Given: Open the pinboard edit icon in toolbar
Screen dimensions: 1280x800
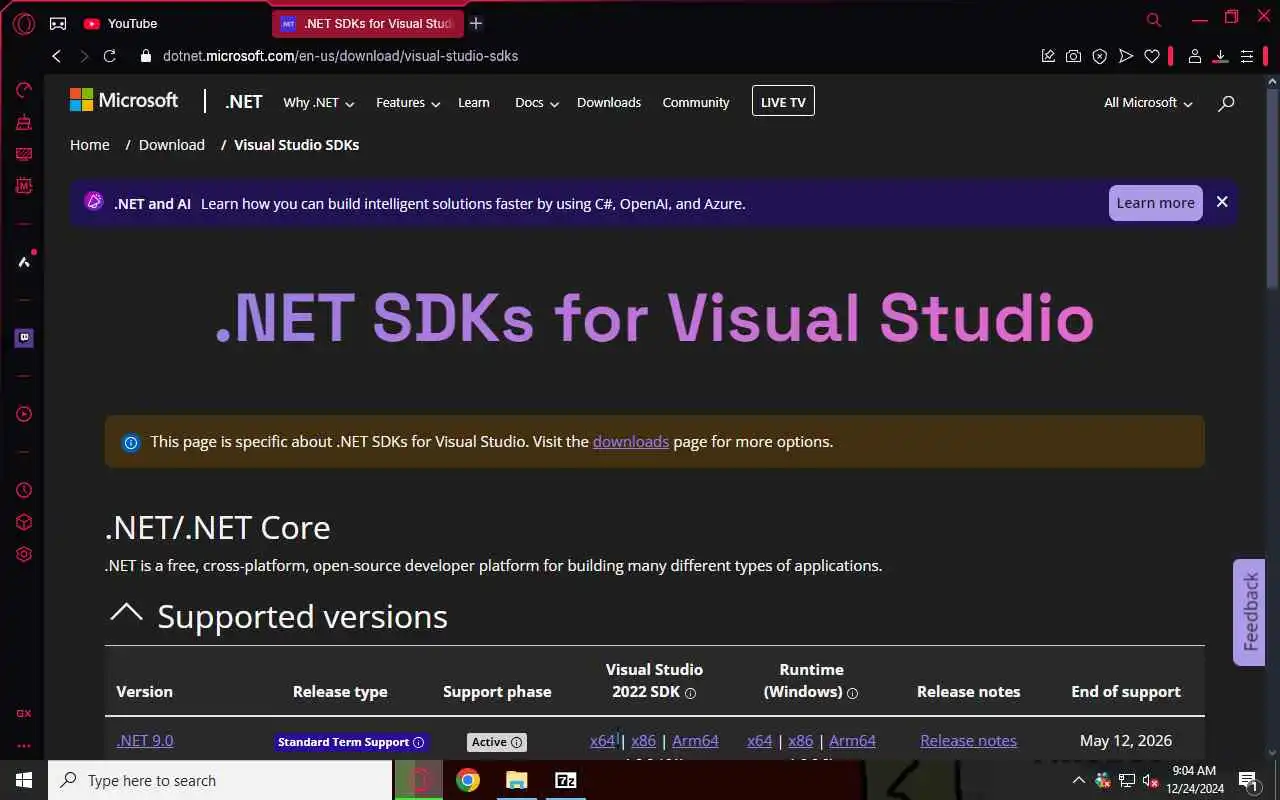Looking at the screenshot, I should click(1048, 56).
